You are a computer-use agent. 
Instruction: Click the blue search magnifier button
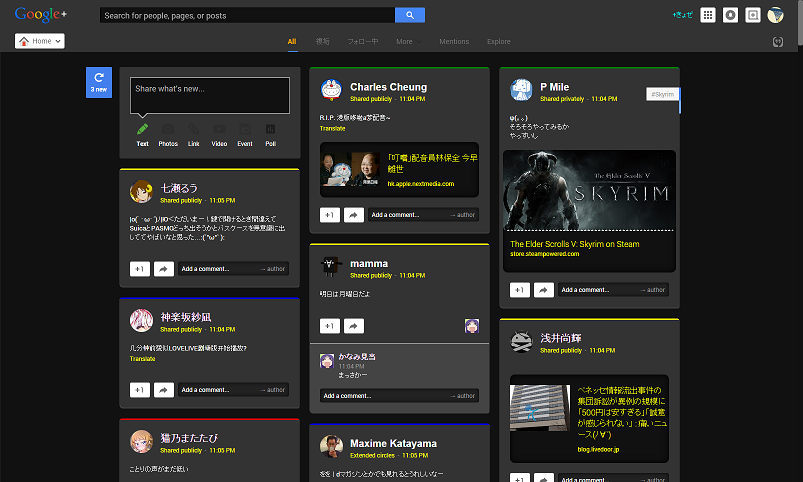point(410,15)
